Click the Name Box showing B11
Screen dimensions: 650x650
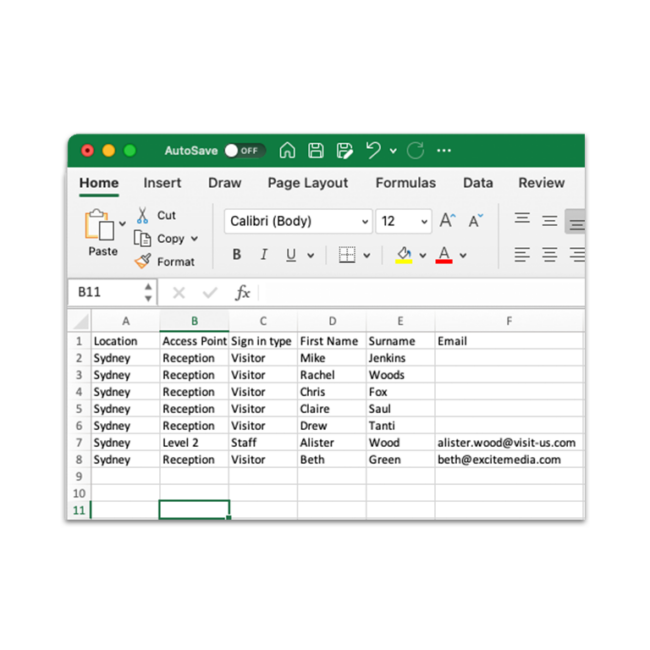(112, 292)
